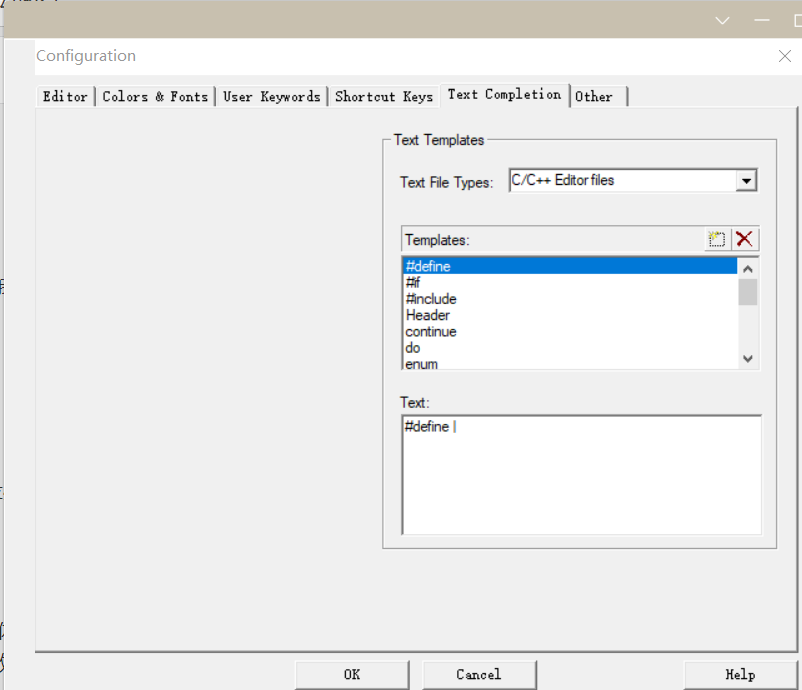The width and height of the screenshot is (802, 690).
Task: Click the templates list scroll-down arrow
Action: (x=748, y=359)
